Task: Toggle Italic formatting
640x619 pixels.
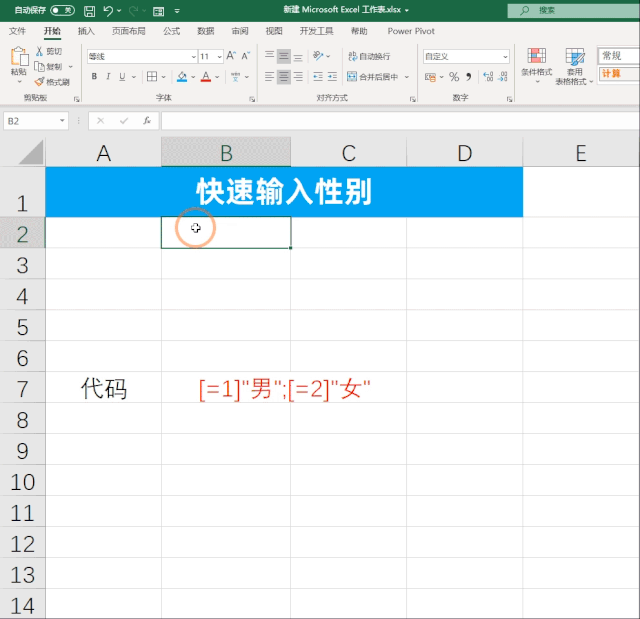Action: (x=108, y=76)
